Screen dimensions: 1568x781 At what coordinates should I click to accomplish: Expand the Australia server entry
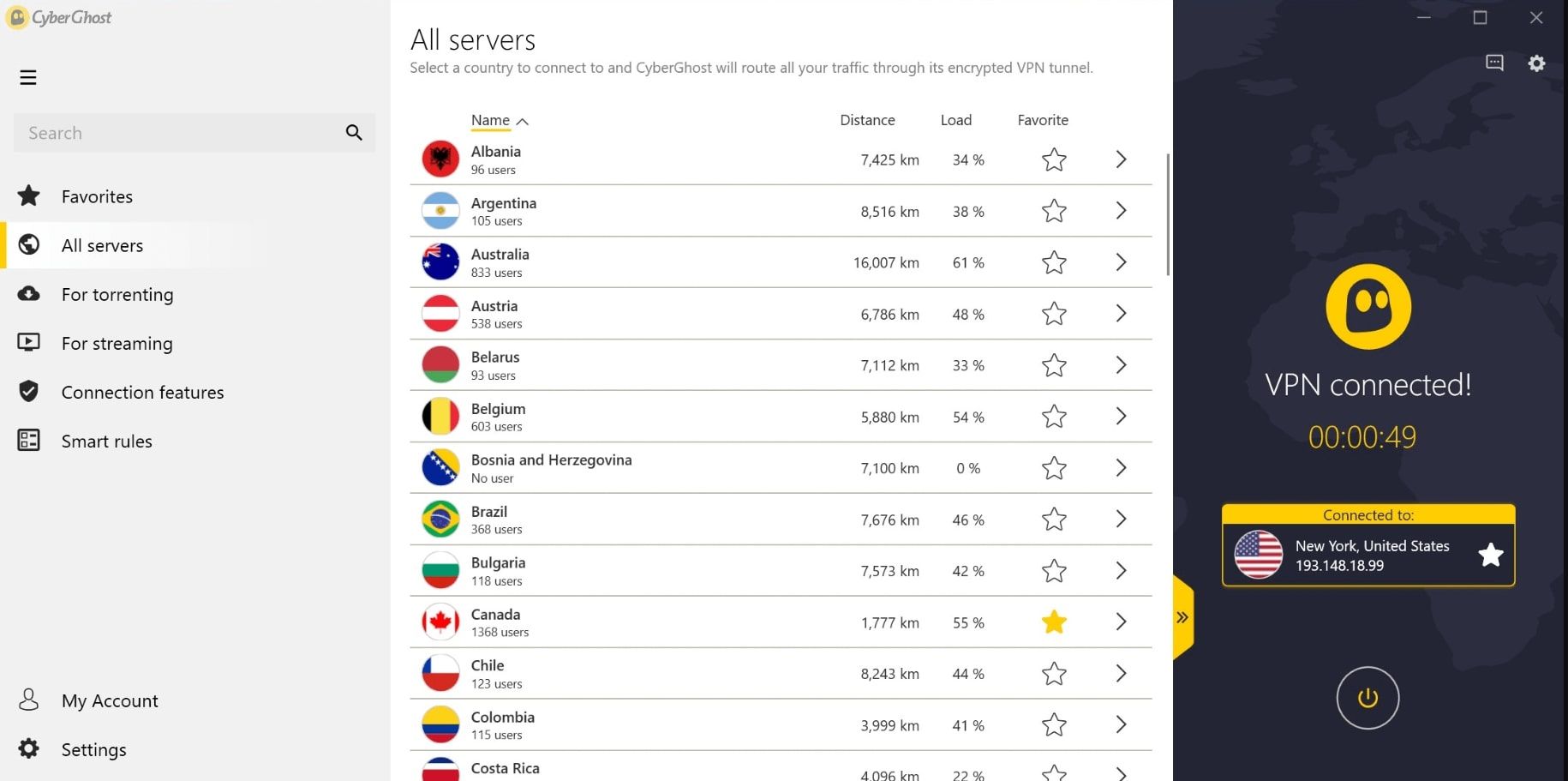tap(1121, 262)
